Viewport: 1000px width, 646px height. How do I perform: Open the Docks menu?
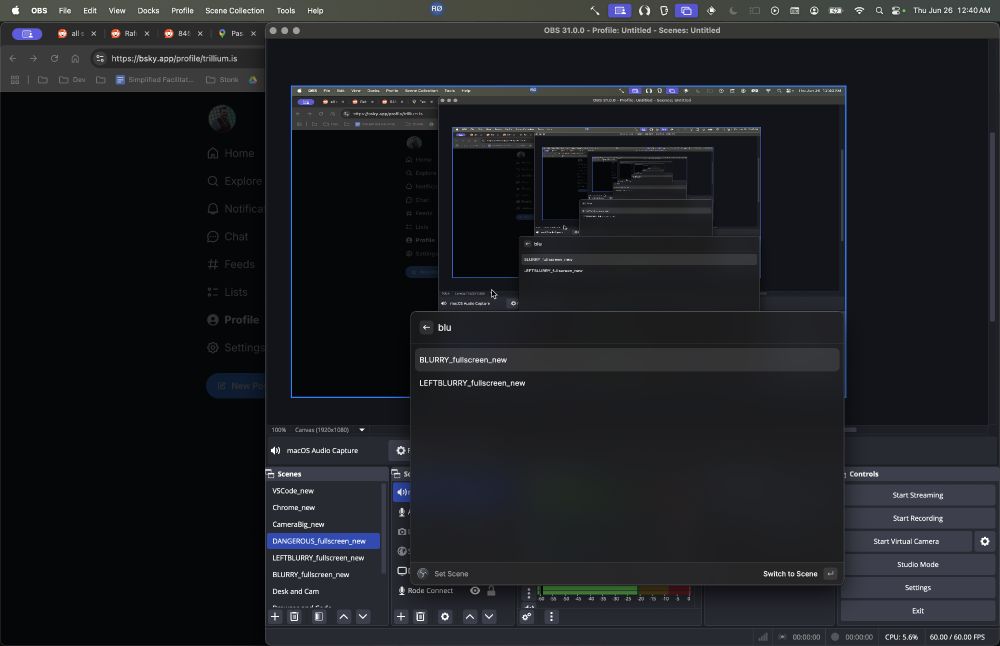(x=148, y=10)
